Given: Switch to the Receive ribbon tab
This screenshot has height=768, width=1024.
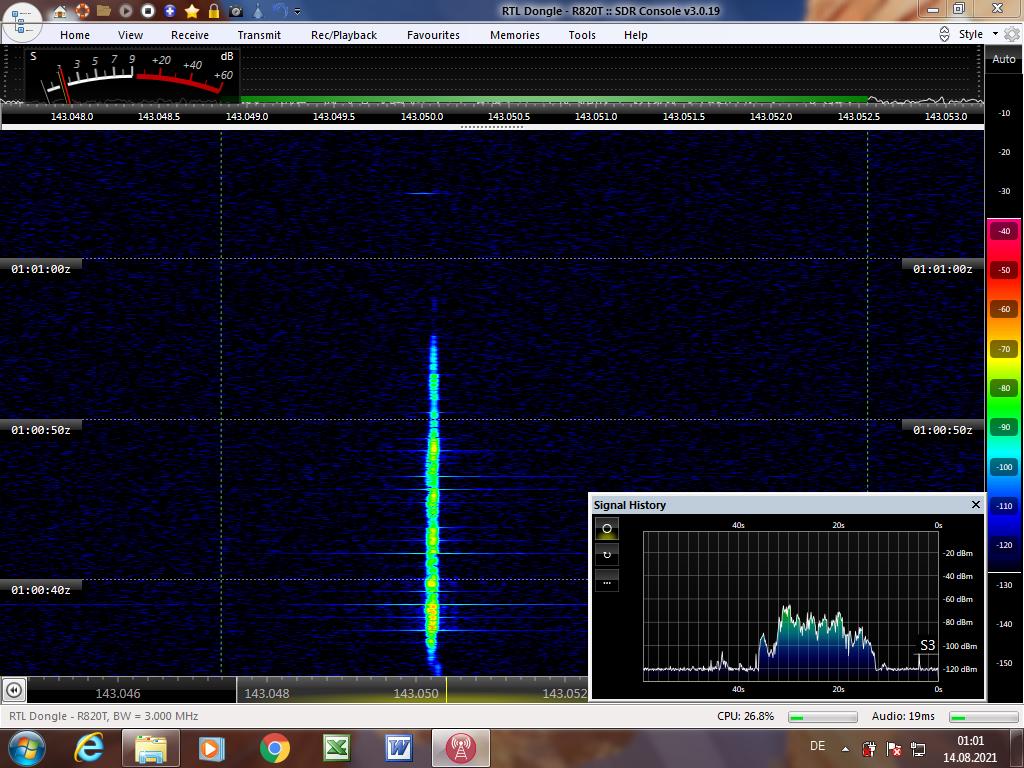Looking at the screenshot, I should coord(190,35).
